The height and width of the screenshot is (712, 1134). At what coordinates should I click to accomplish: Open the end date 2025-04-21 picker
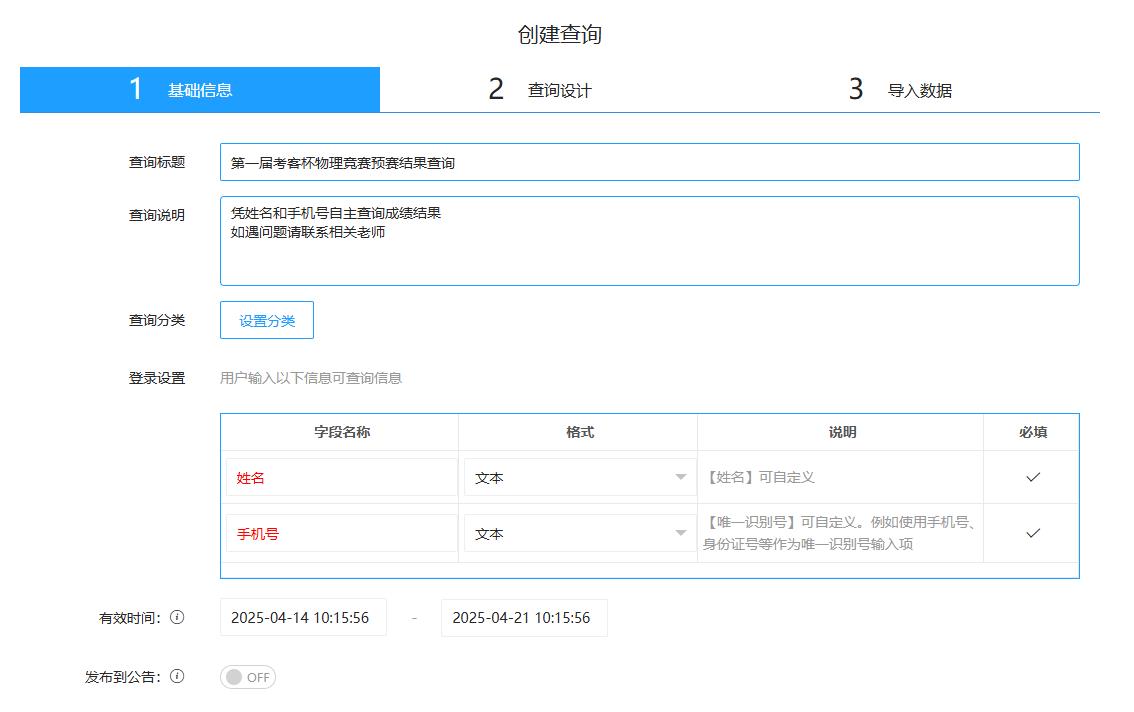[x=524, y=617]
